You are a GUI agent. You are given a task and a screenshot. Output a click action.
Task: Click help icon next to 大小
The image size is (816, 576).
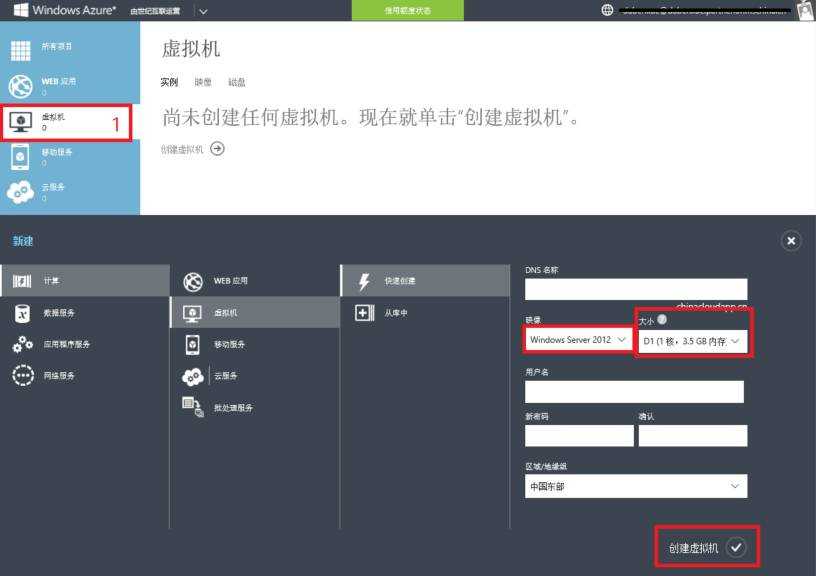coord(662,319)
